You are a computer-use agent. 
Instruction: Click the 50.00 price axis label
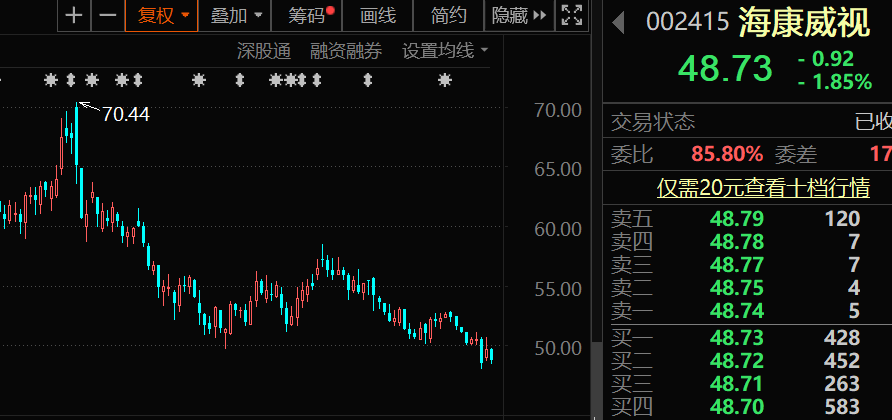[558, 348]
